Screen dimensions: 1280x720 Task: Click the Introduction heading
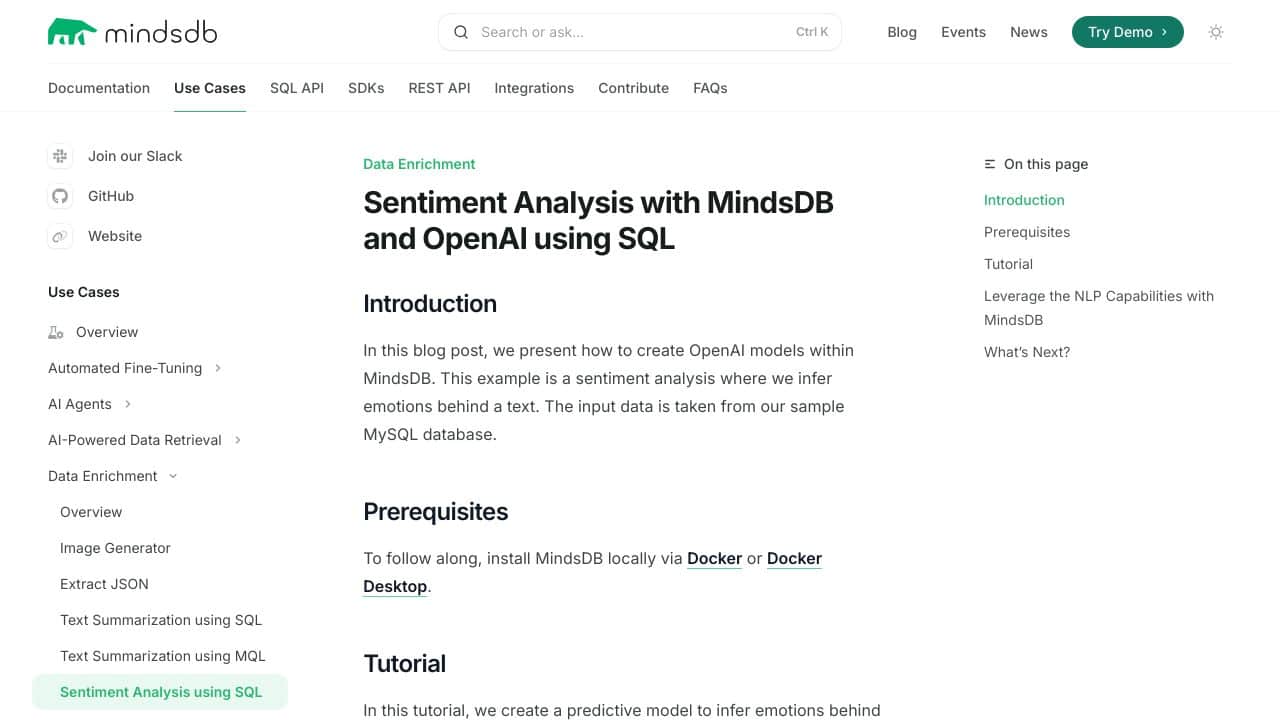[430, 304]
